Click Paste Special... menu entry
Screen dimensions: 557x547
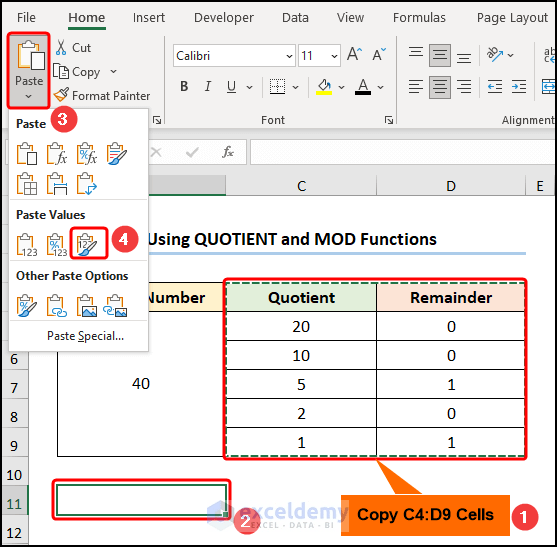coord(86,336)
